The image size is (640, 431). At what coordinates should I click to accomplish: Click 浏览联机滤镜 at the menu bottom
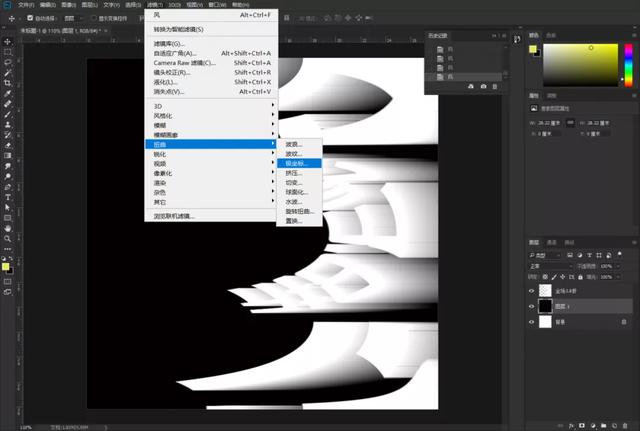coord(175,215)
